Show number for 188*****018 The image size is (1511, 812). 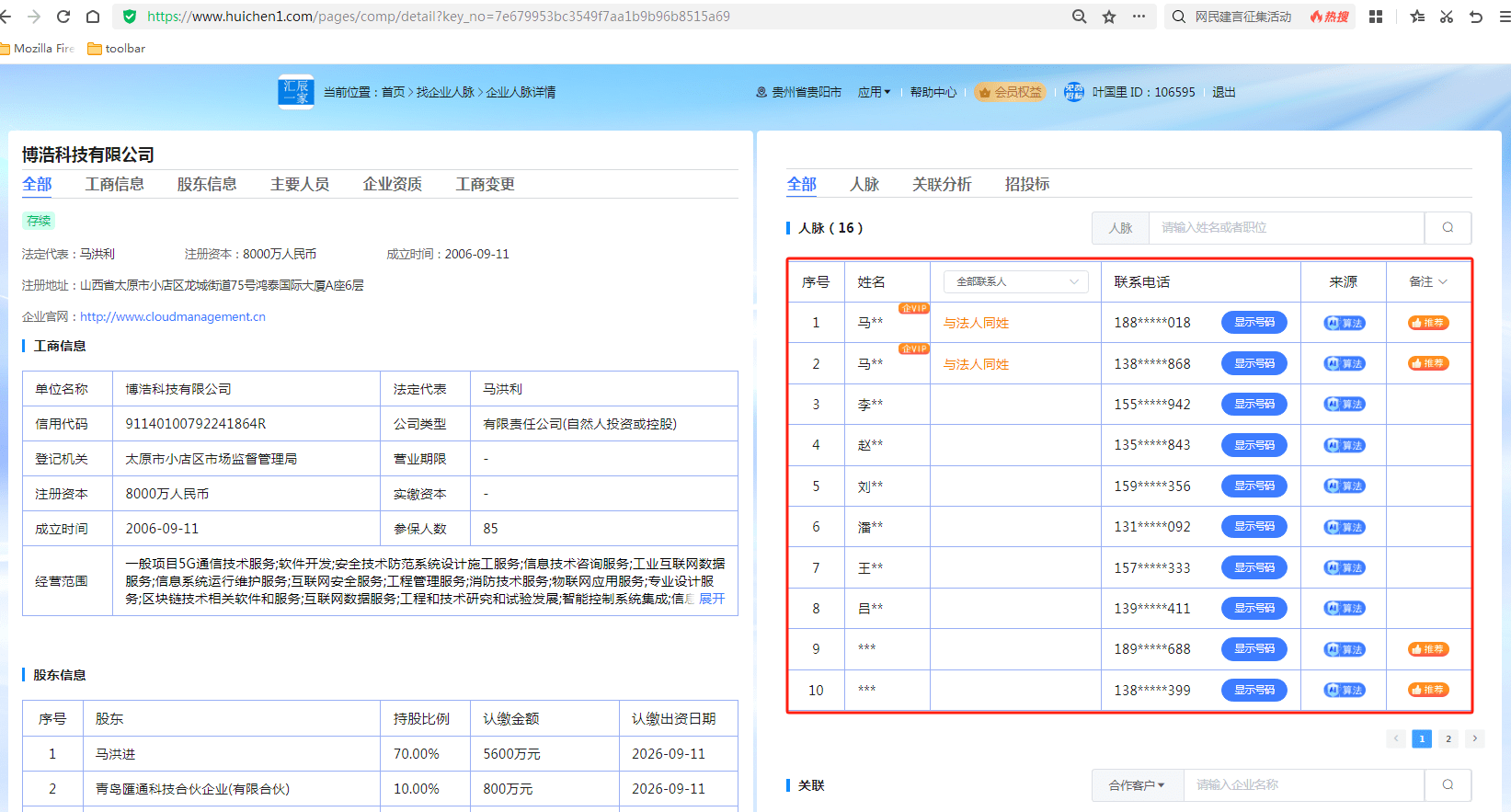pyautogui.click(x=1254, y=323)
